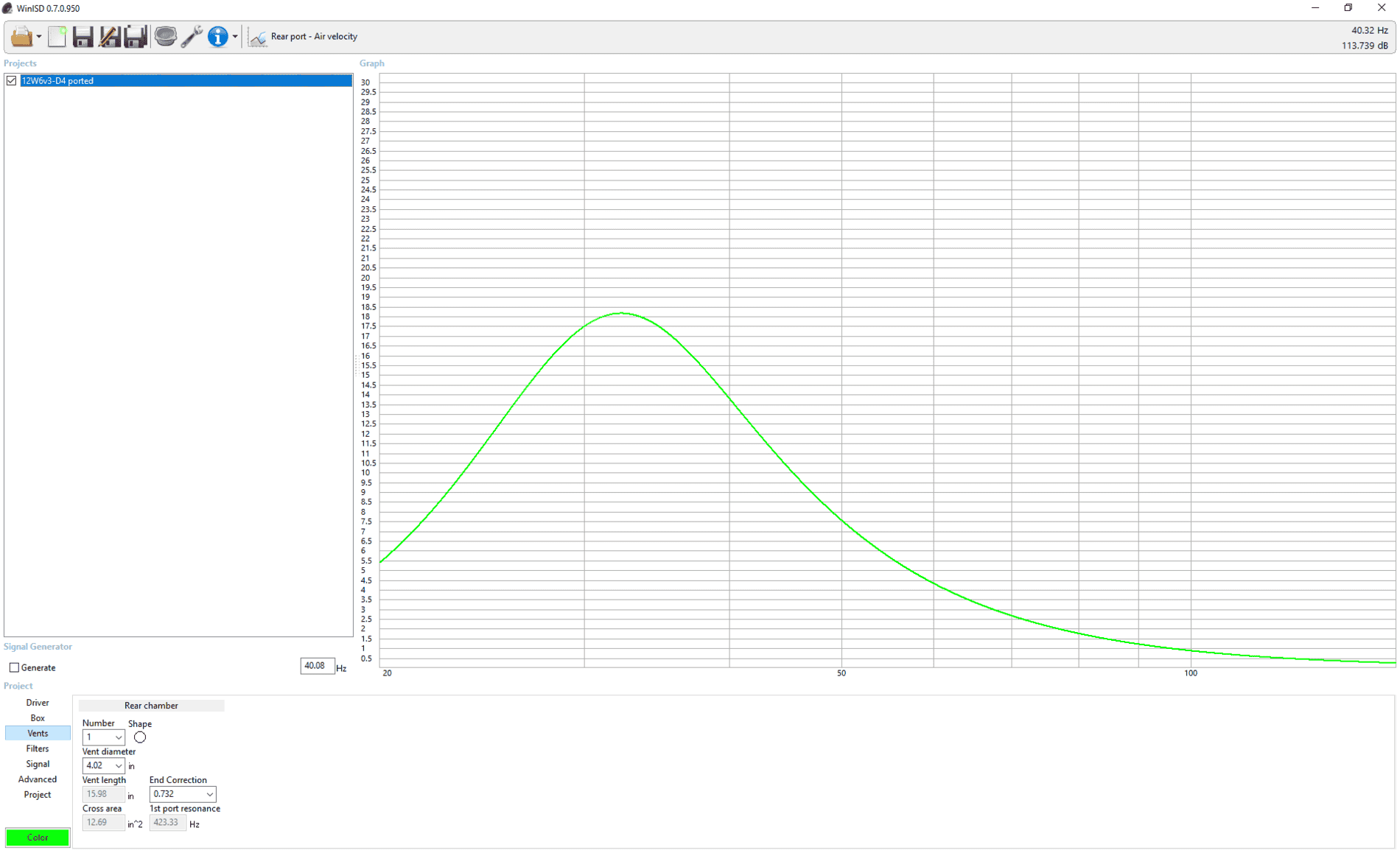Save the current project
The height and width of the screenshot is (853, 1400).
(83, 36)
